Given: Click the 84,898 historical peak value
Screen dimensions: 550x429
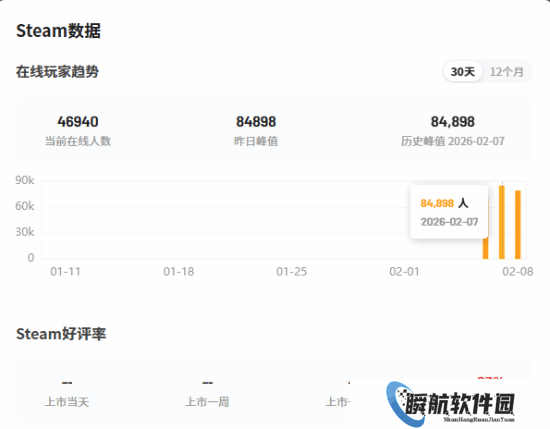Looking at the screenshot, I should 452,122.
